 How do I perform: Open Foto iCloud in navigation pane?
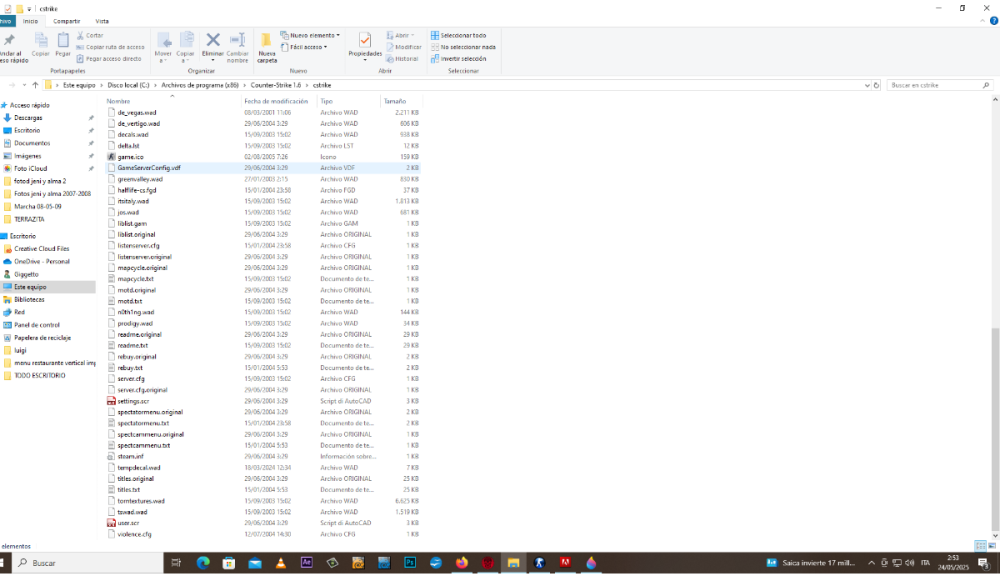[x=31, y=169]
